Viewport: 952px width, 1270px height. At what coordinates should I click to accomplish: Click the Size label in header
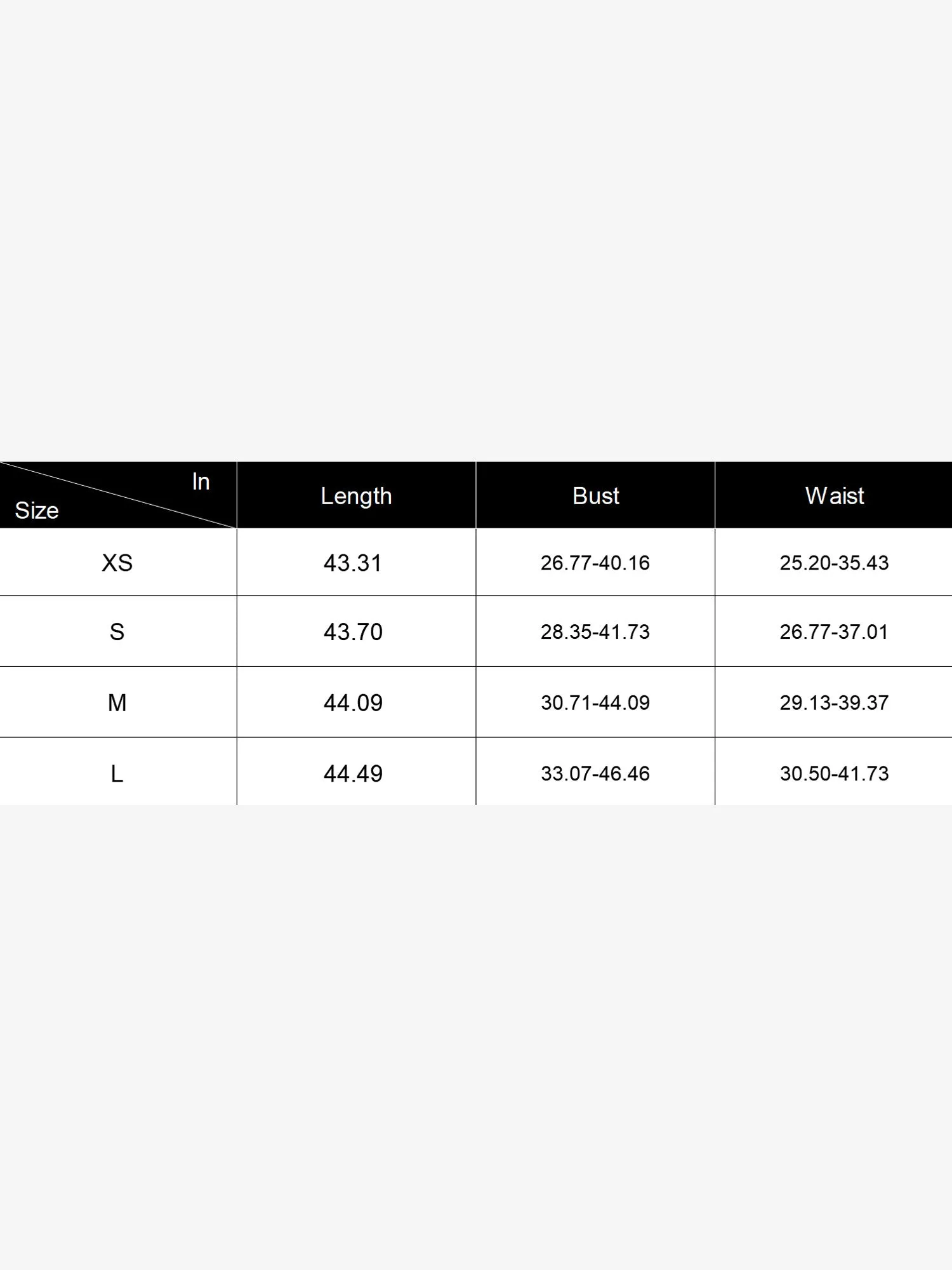37,511
